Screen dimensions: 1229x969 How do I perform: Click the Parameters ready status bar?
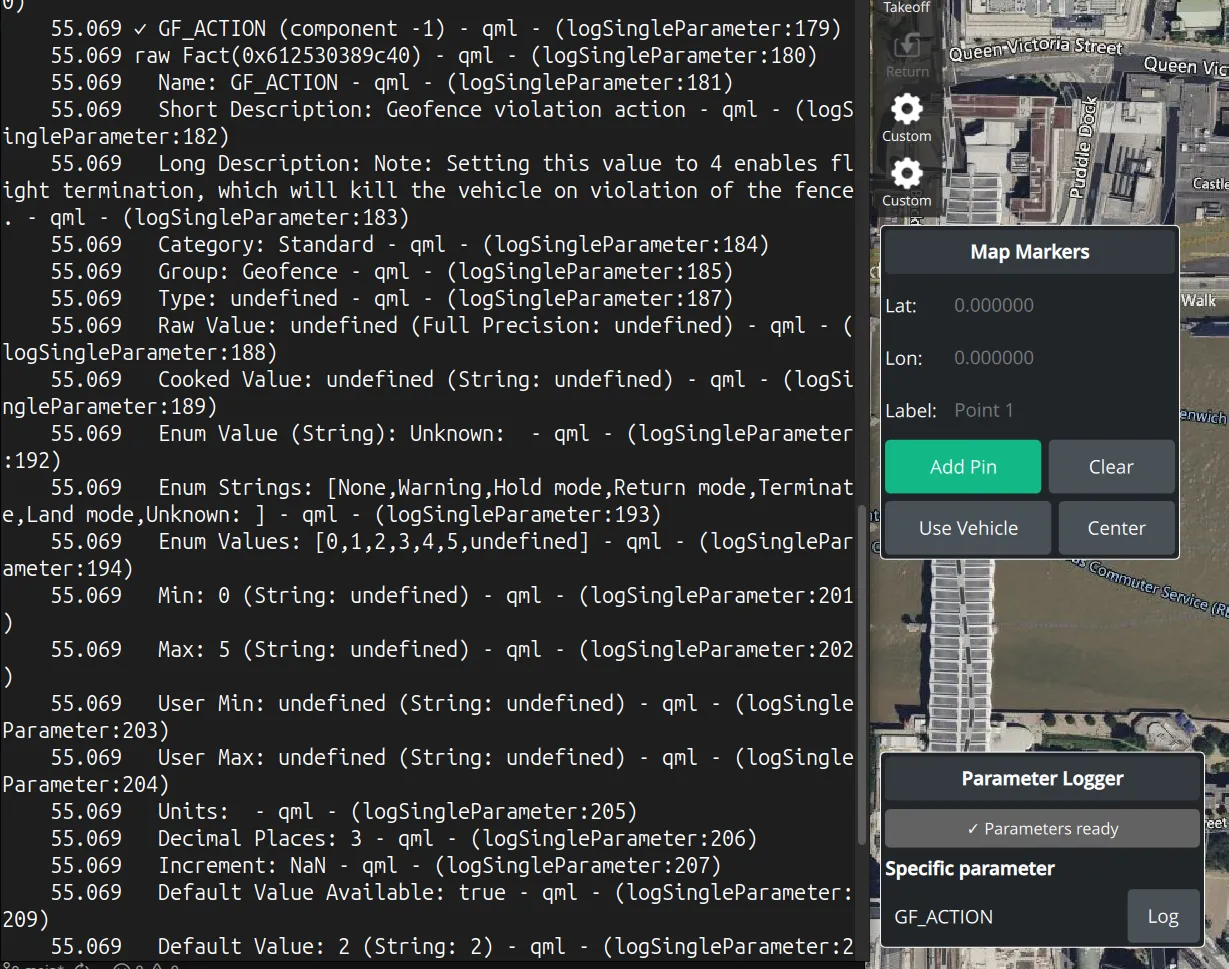(x=1042, y=829)
